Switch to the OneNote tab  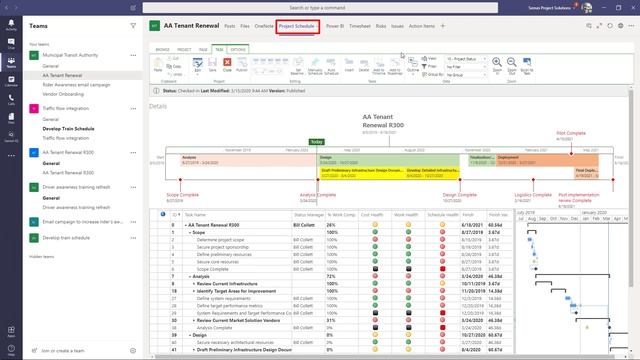(264, 26)
